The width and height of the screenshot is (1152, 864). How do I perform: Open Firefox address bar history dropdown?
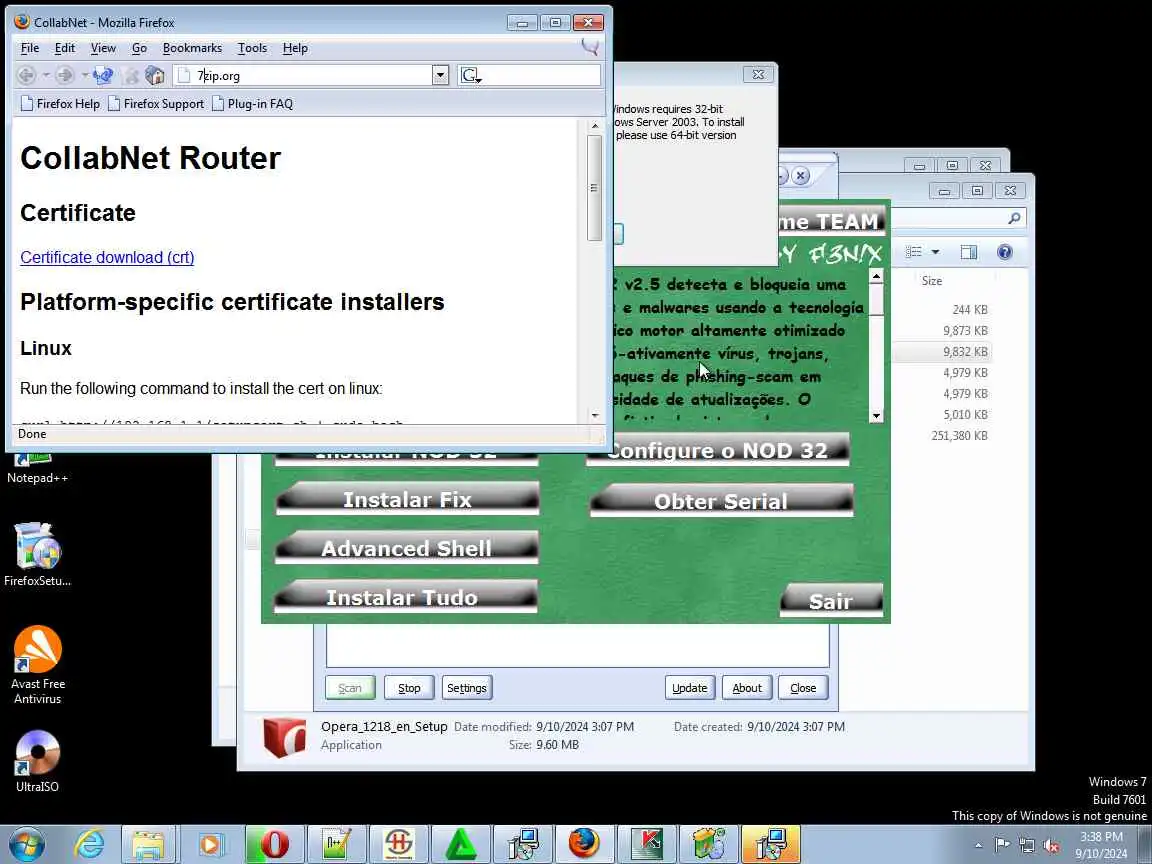pyautogui.click(x=439, y=75)
